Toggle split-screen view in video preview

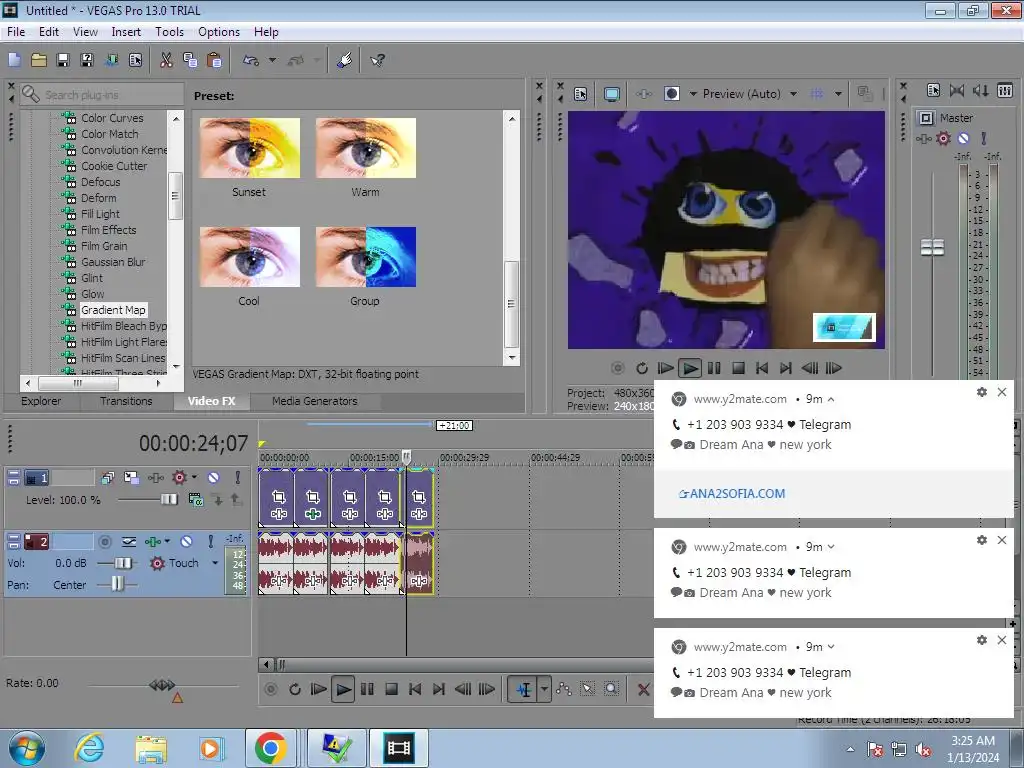click(x=671, y=94)
